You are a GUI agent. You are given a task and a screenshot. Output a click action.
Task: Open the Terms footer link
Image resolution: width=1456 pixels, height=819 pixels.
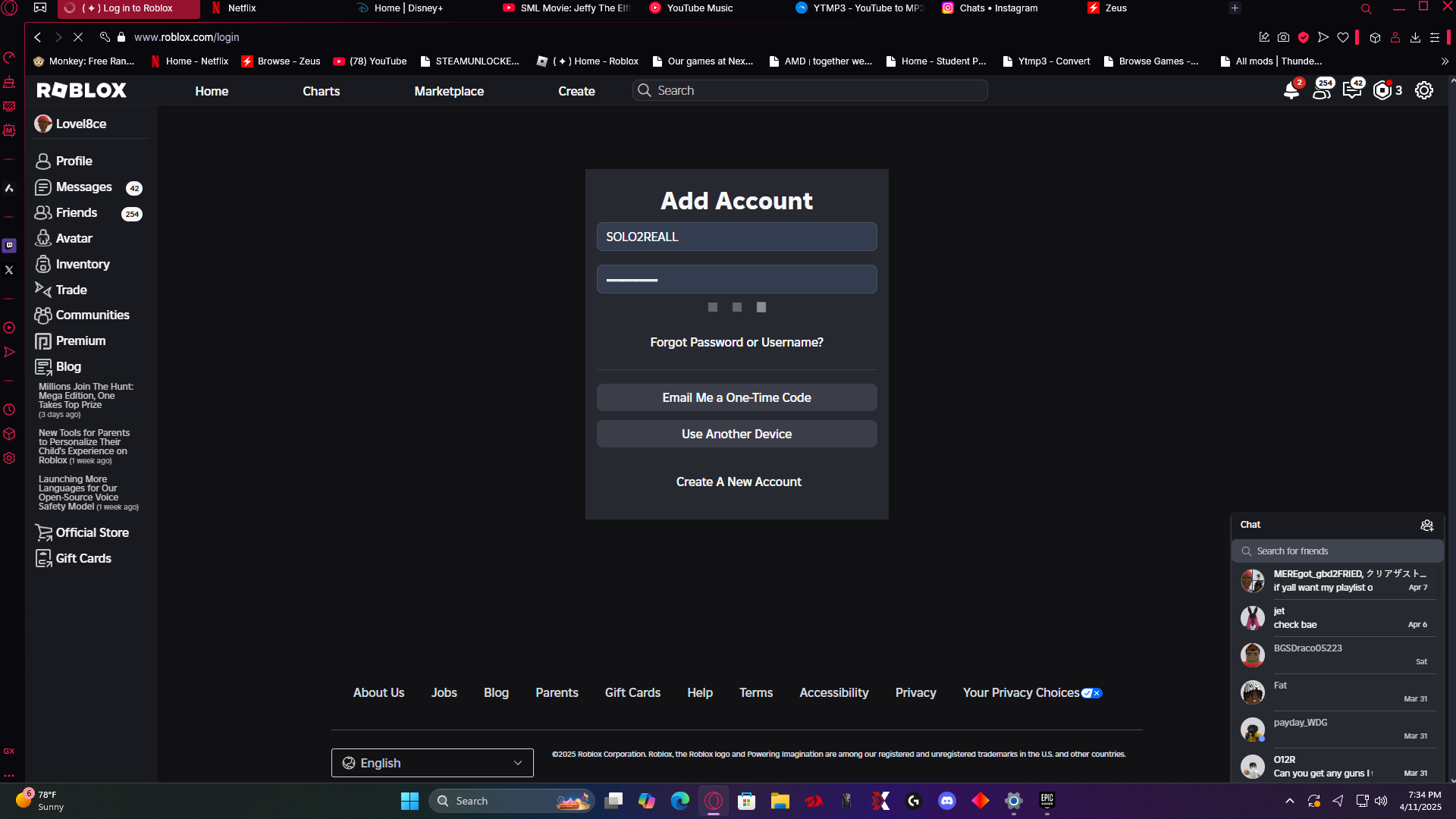click(x=756, y=692)
